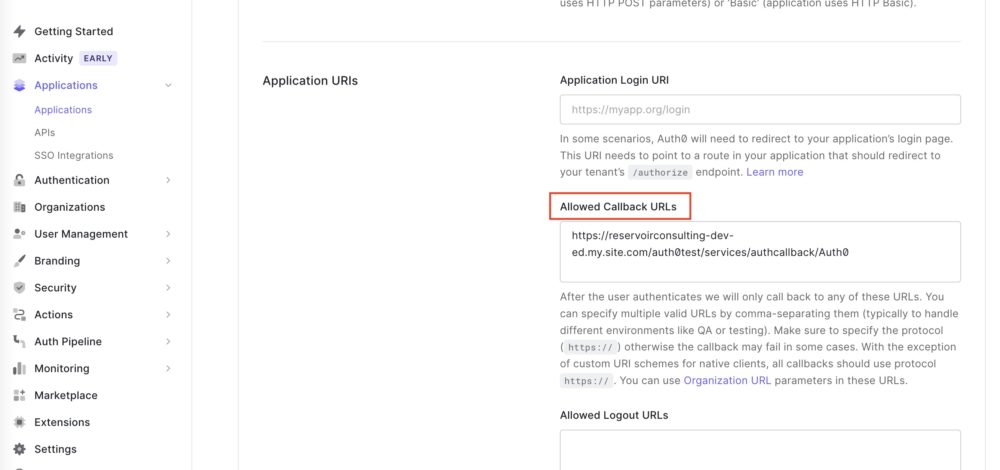Expand the Security chevron
This screenshot has width=1000, height=470.
168,288
